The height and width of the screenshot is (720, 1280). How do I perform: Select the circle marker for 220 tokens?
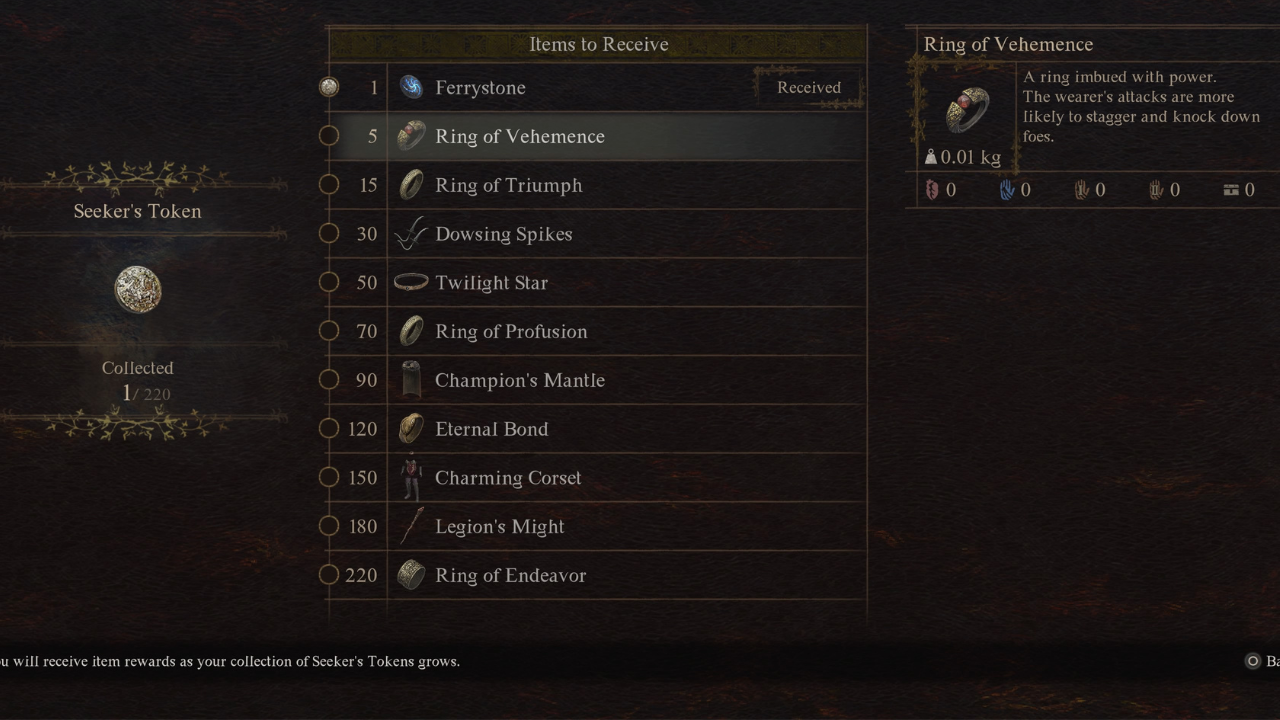tap(329, 575)
